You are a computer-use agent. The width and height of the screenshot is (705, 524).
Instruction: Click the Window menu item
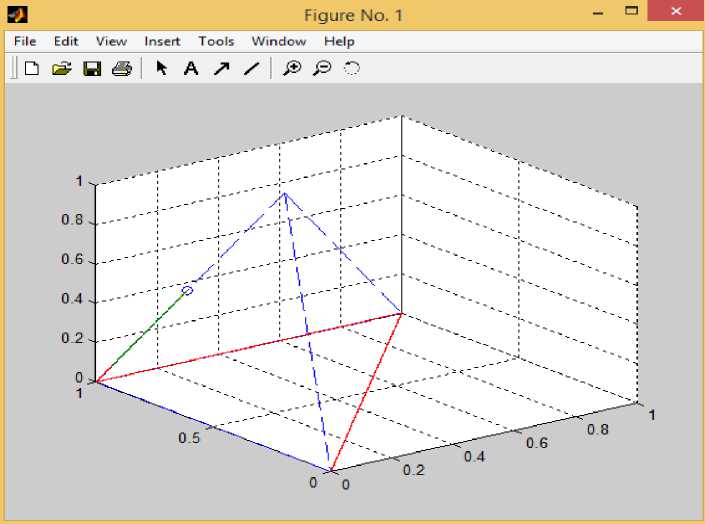[x=278, y=41]
